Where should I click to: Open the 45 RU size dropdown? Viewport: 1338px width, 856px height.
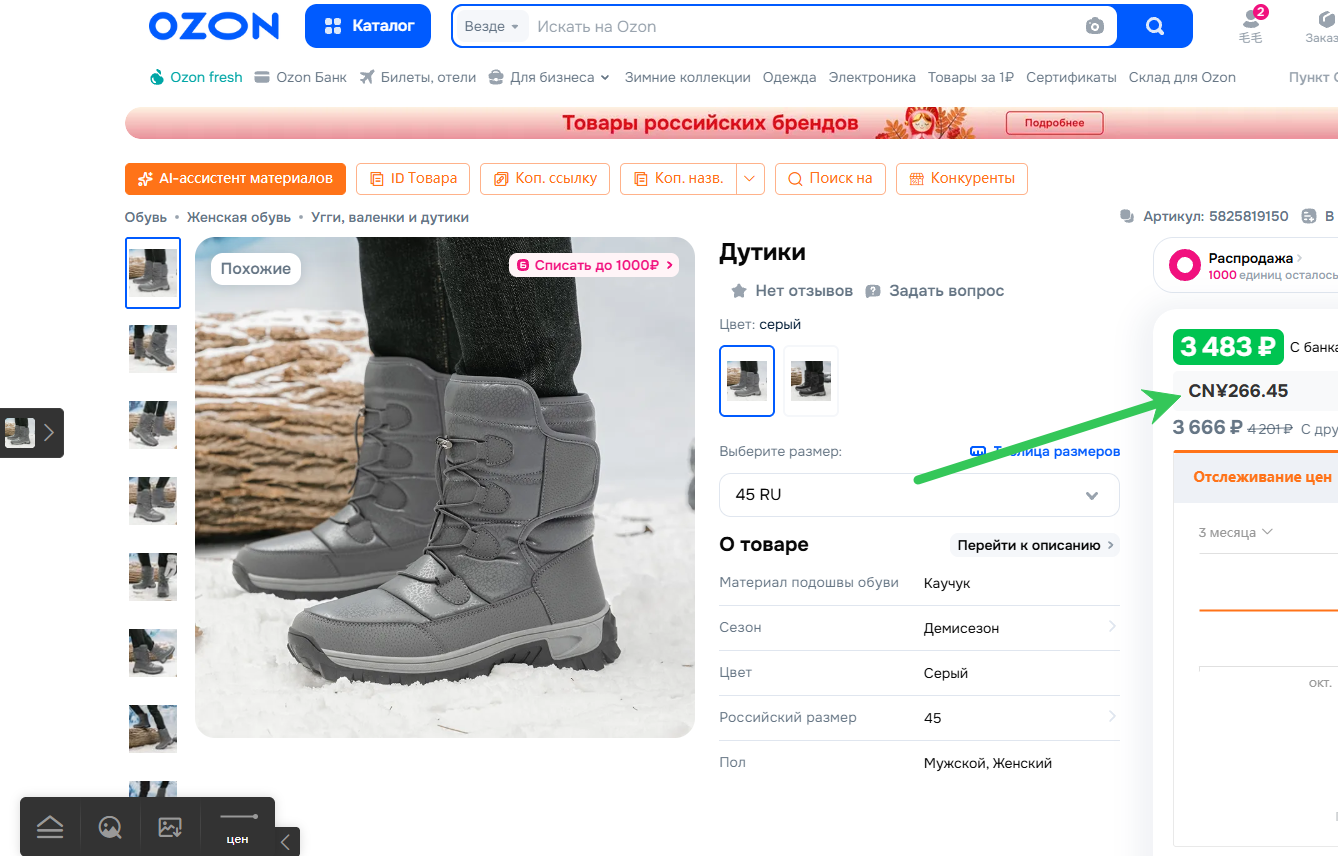point(919,495)
